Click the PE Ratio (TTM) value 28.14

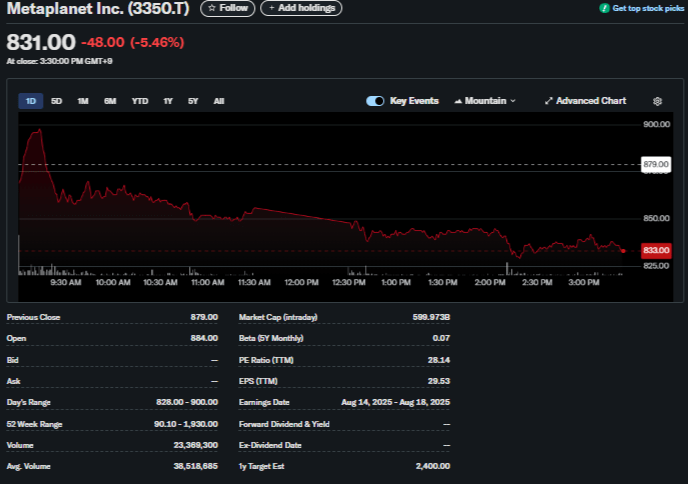(439, 360)
